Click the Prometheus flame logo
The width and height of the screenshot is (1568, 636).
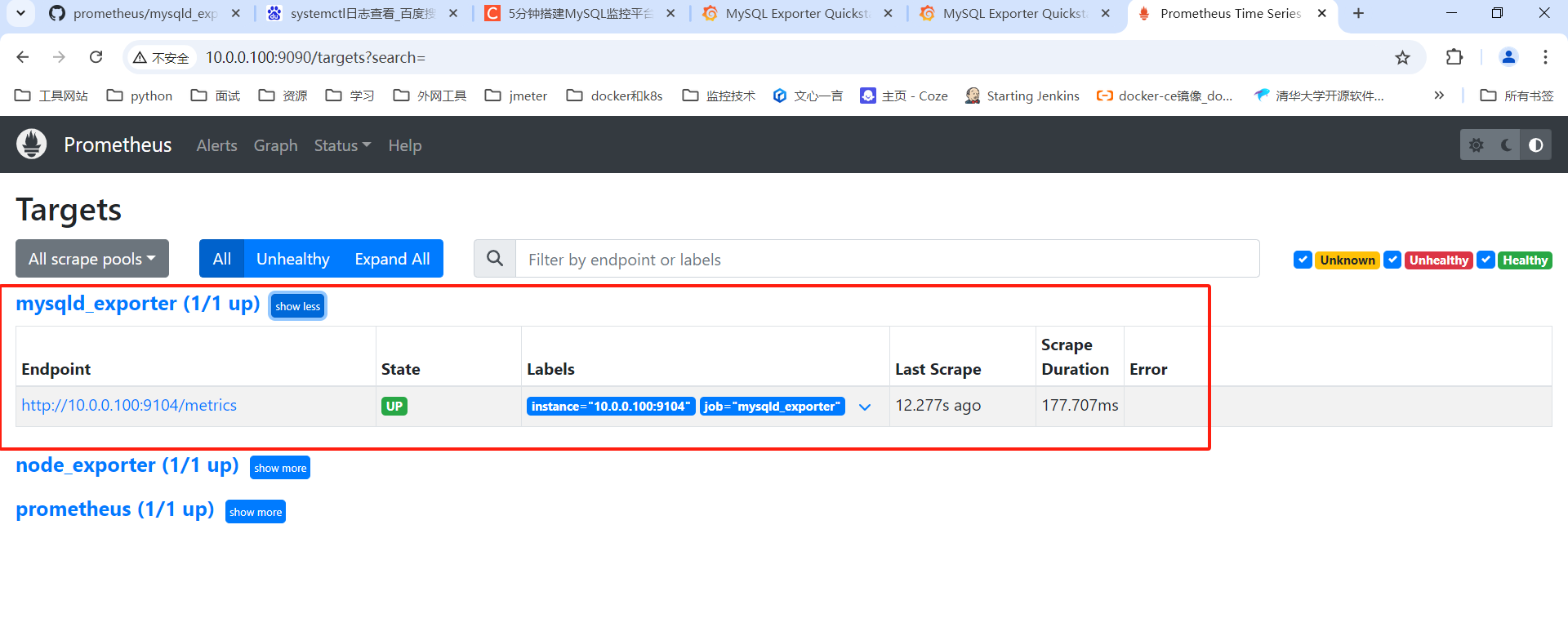pos(32,145)
